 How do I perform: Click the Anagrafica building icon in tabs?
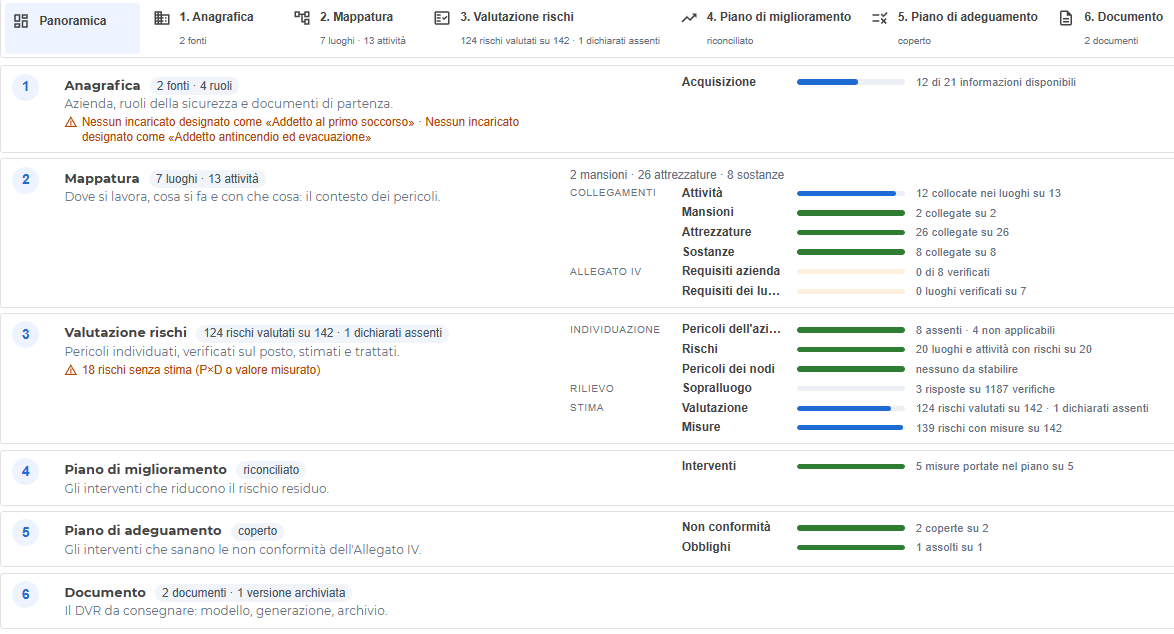click(162, 17)
